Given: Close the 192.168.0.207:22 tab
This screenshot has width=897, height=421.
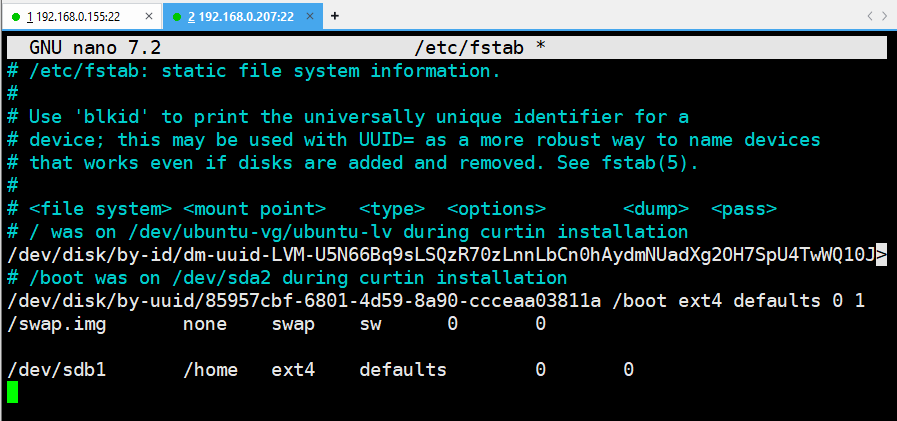Looking at the screenshot, I should pos(311,17).
